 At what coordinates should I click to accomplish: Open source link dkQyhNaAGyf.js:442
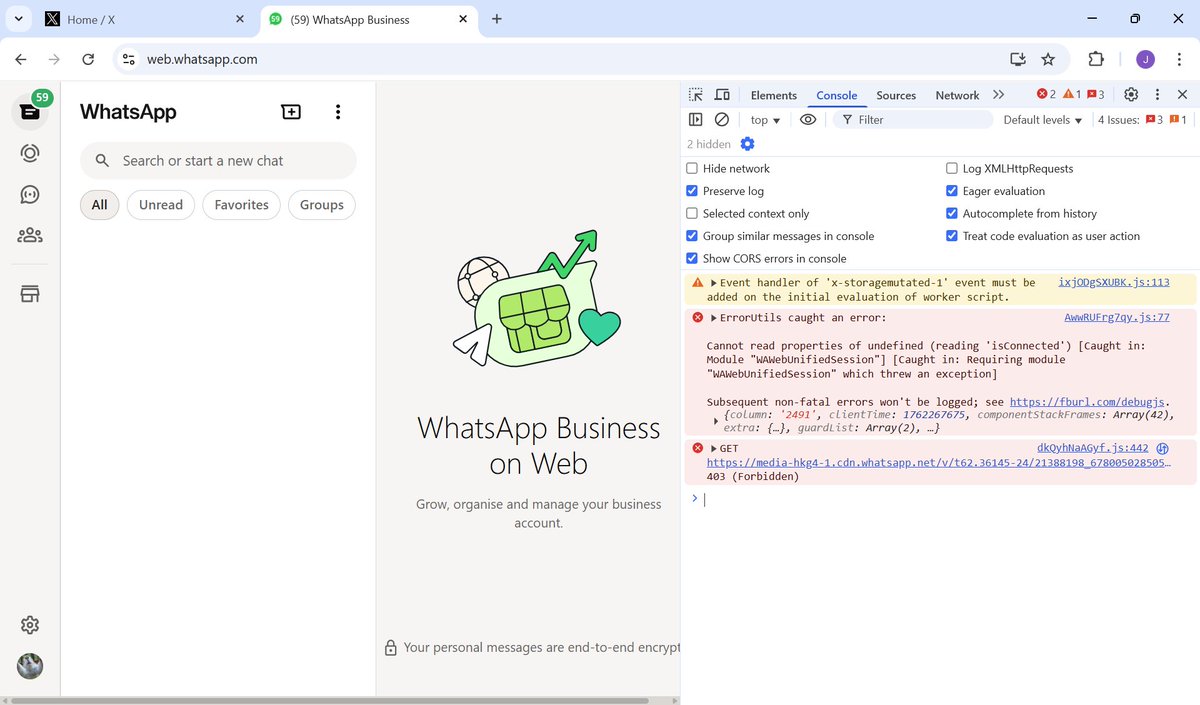[1093, 449]
